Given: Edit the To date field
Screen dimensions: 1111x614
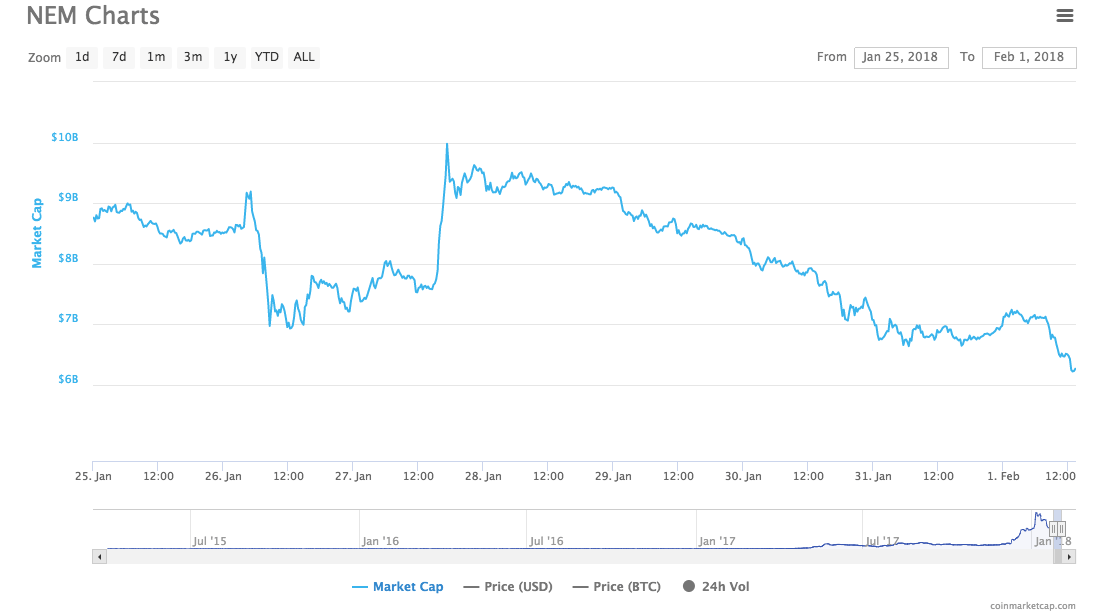Looking at the screenshot, I should (x=1029, y=57).
